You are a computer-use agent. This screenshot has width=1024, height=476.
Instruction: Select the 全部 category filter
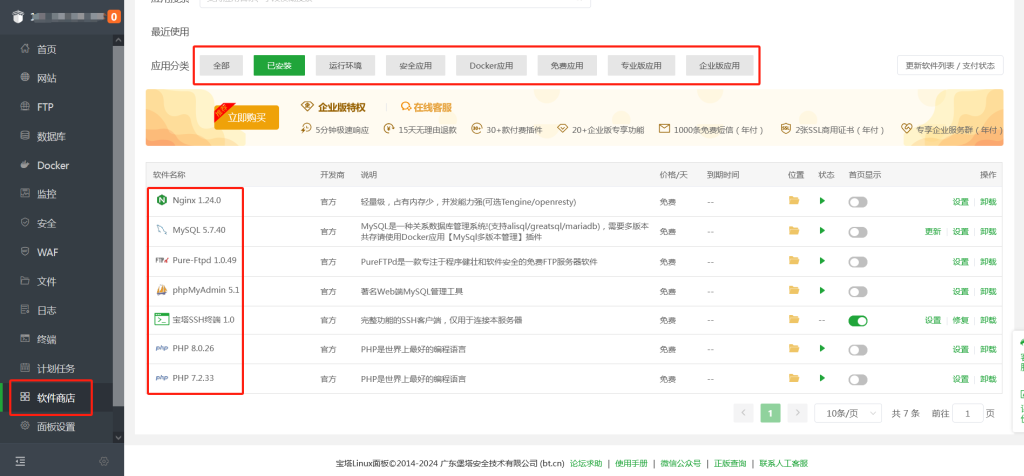[x=221, y=65]
